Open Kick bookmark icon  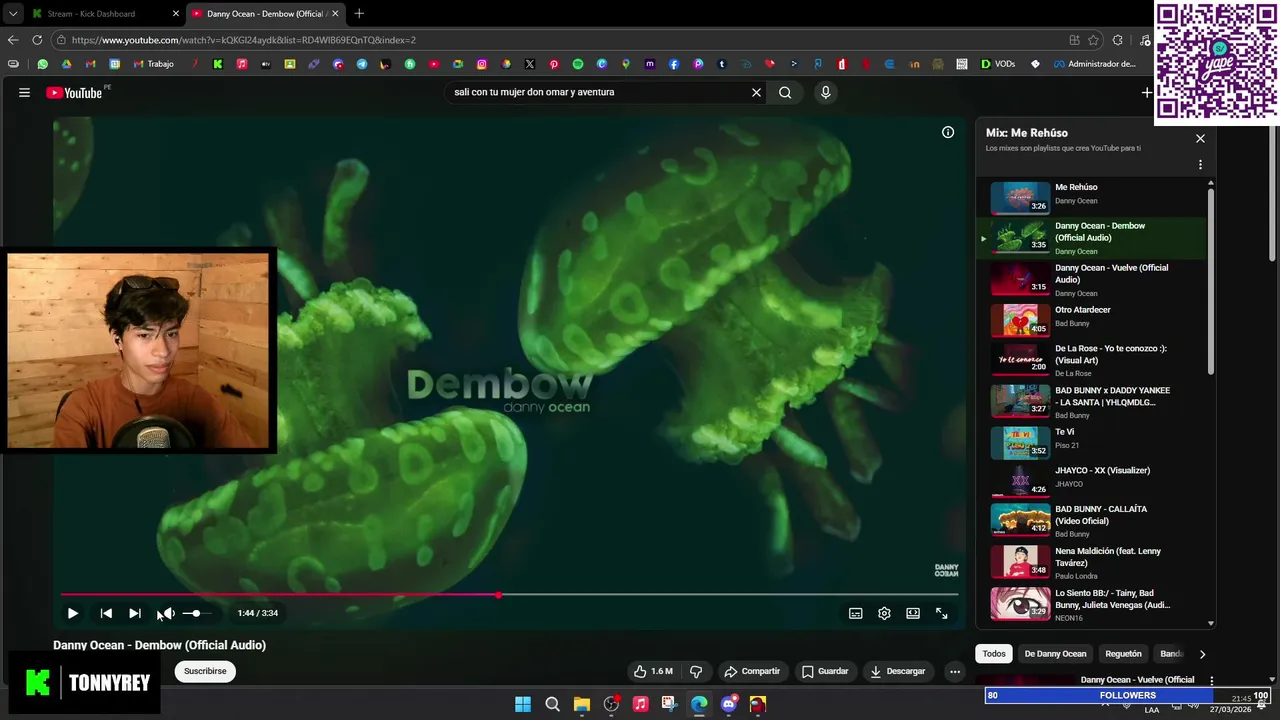(218, 64)
